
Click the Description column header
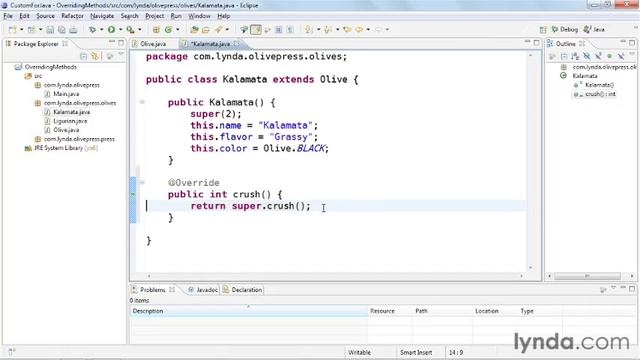coord(249,311)
